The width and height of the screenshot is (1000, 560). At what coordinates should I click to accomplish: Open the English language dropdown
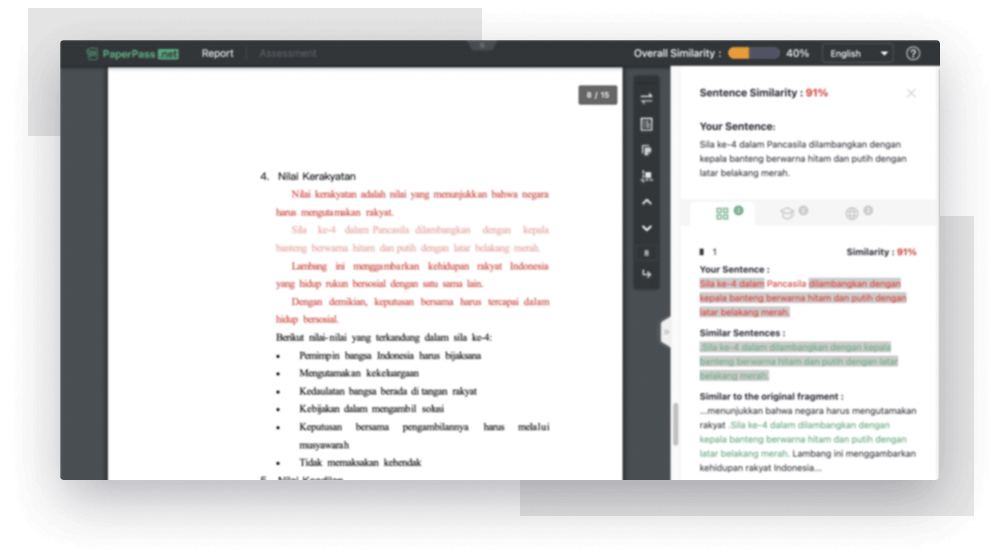pos(857,54)
